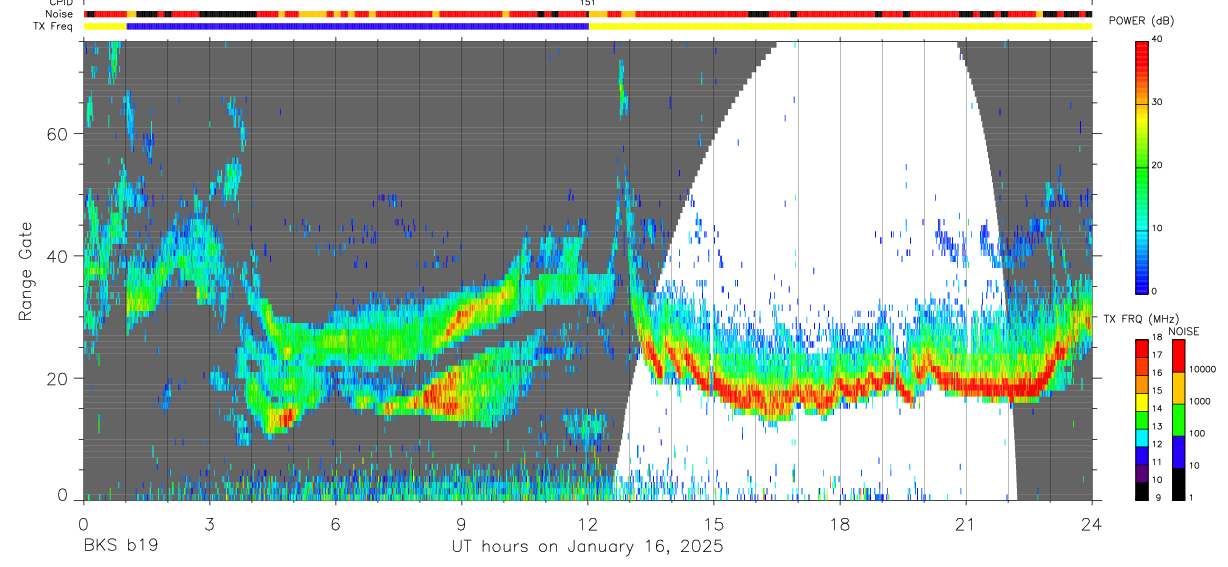
Task: Click the '40' label atop the POWER scale
Action: (1156, 40)
